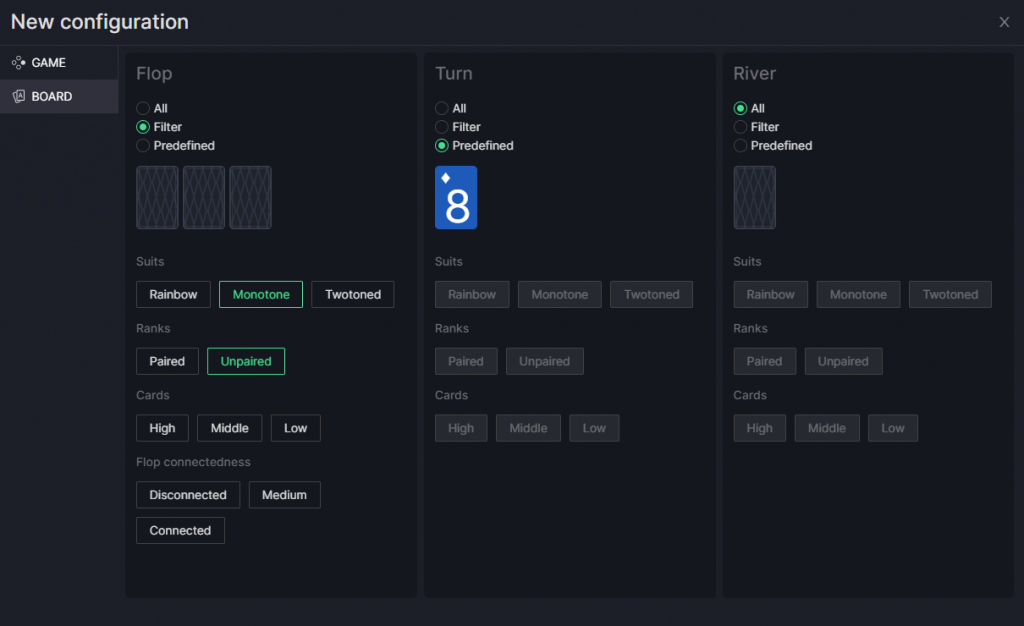Disable the Monotone suit filter
The width and height of the screenshot is (1024, 626).
[x=260, y=294]
